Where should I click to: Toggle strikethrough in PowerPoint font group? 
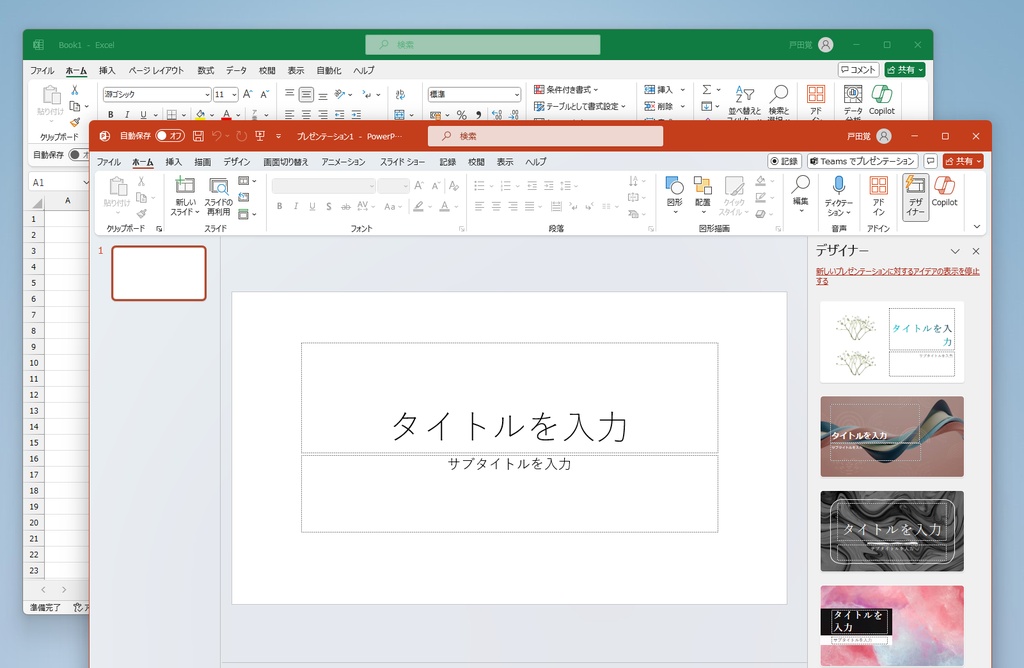(345, 206)
